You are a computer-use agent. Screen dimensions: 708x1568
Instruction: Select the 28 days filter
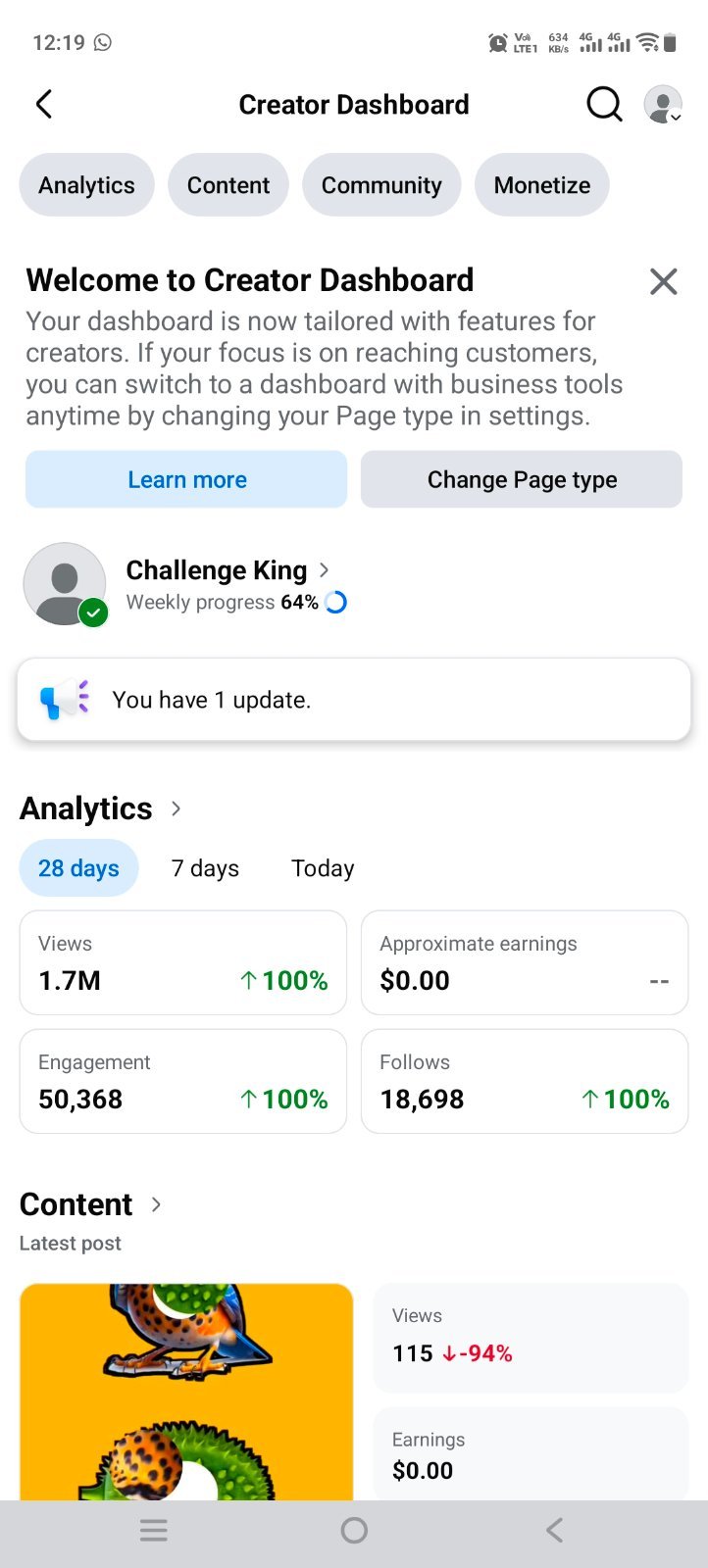[78, 868]
